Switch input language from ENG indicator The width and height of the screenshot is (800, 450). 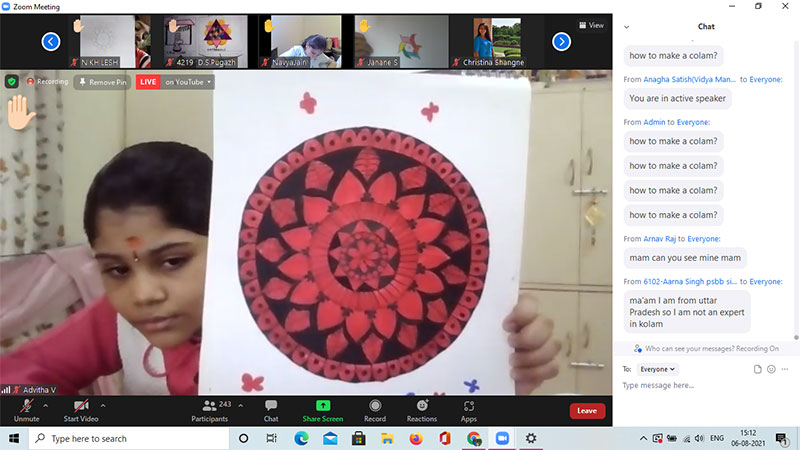click(x=717, y=438)
